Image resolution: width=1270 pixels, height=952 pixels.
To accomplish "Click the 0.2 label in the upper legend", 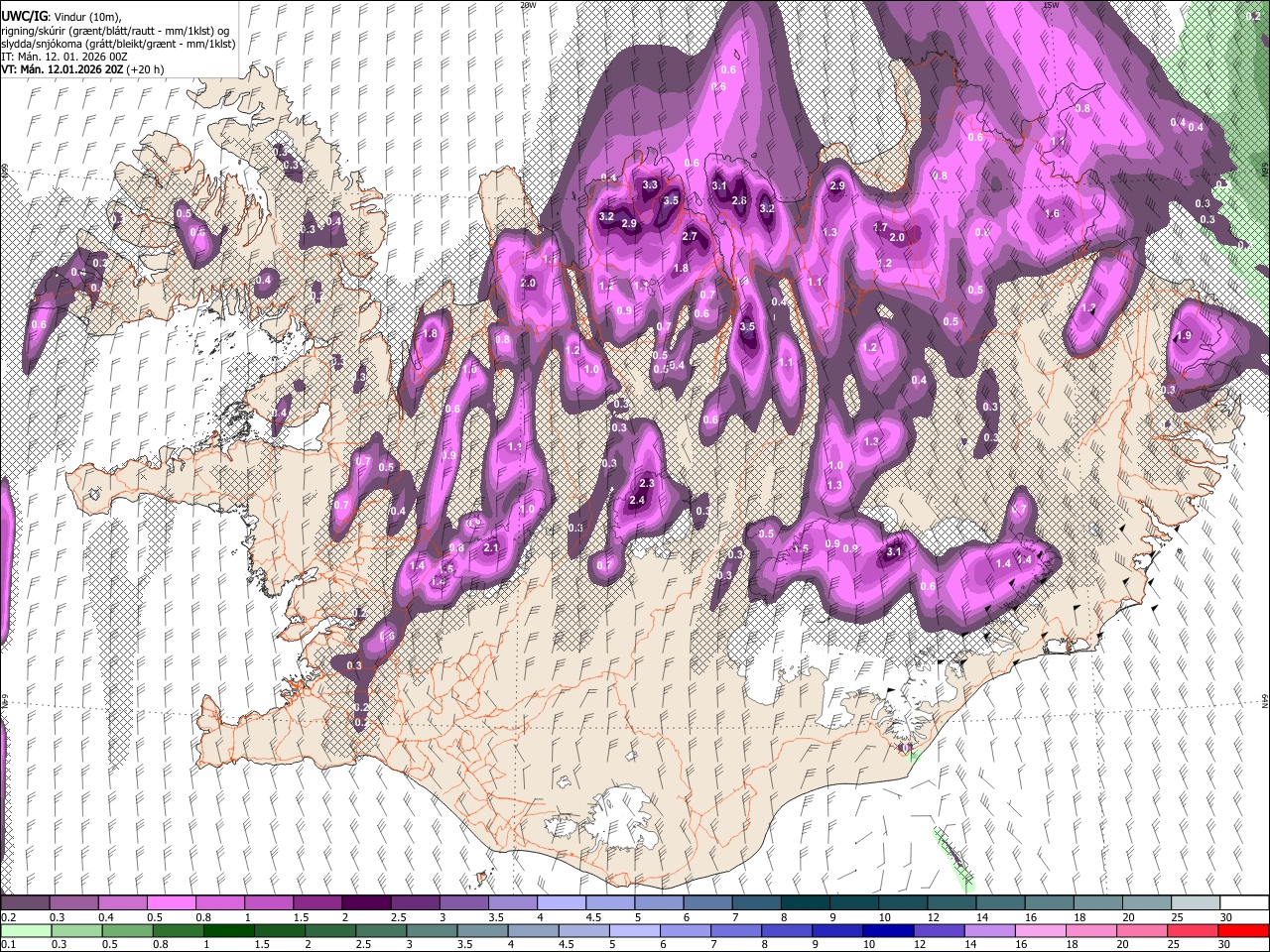I will (x=7, y=917).
